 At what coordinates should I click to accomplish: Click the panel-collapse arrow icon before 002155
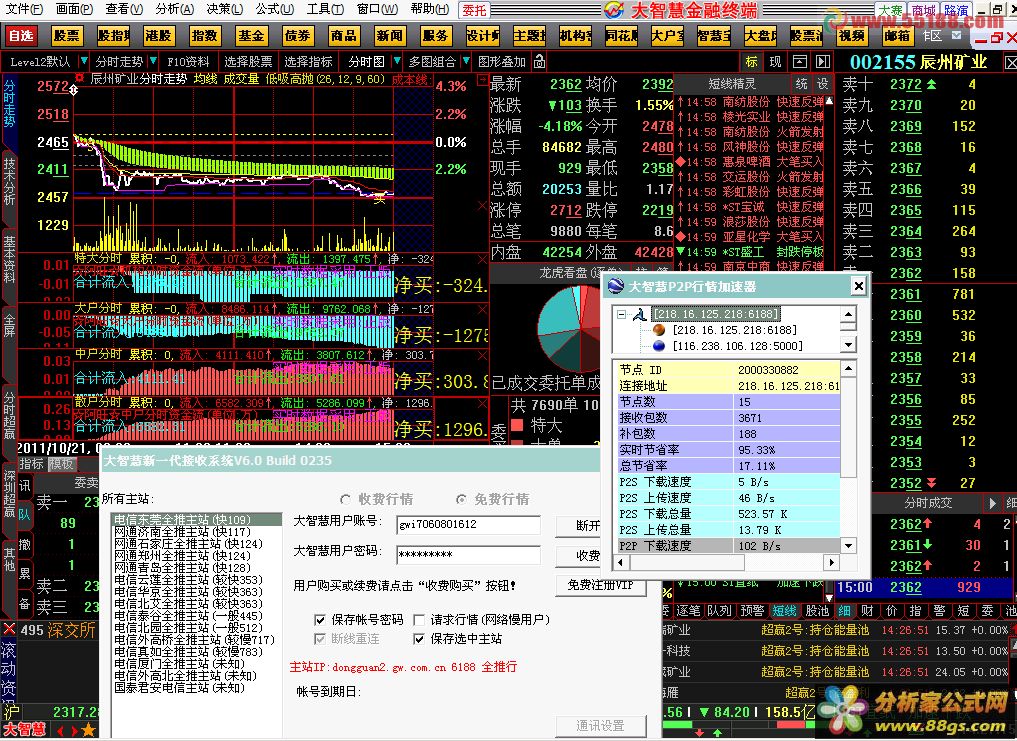click(x=823, y=62)
